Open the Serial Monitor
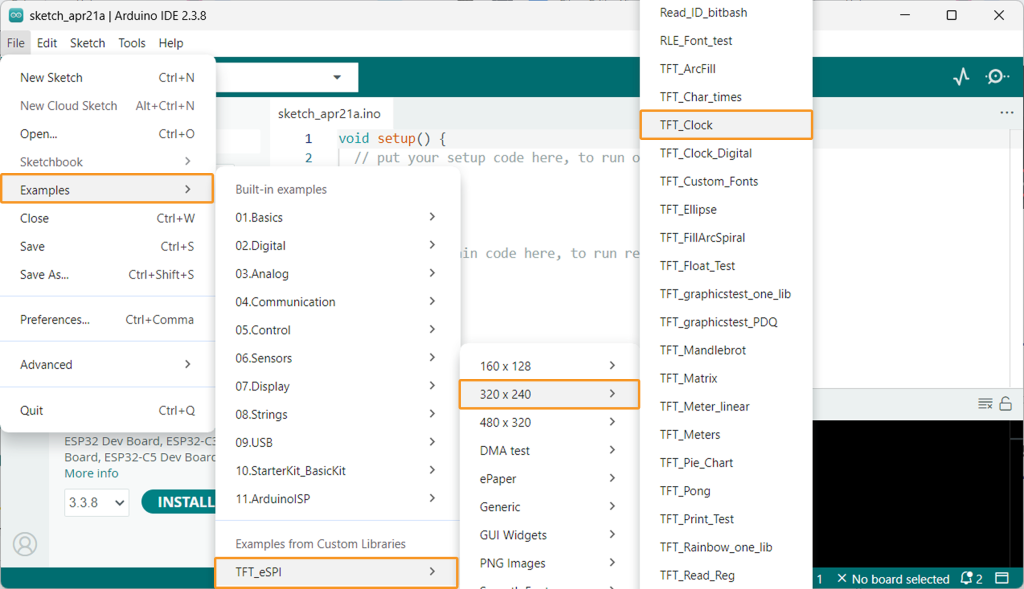Image resolution: width=1024 pixels, height=589 pixels. 997,77
